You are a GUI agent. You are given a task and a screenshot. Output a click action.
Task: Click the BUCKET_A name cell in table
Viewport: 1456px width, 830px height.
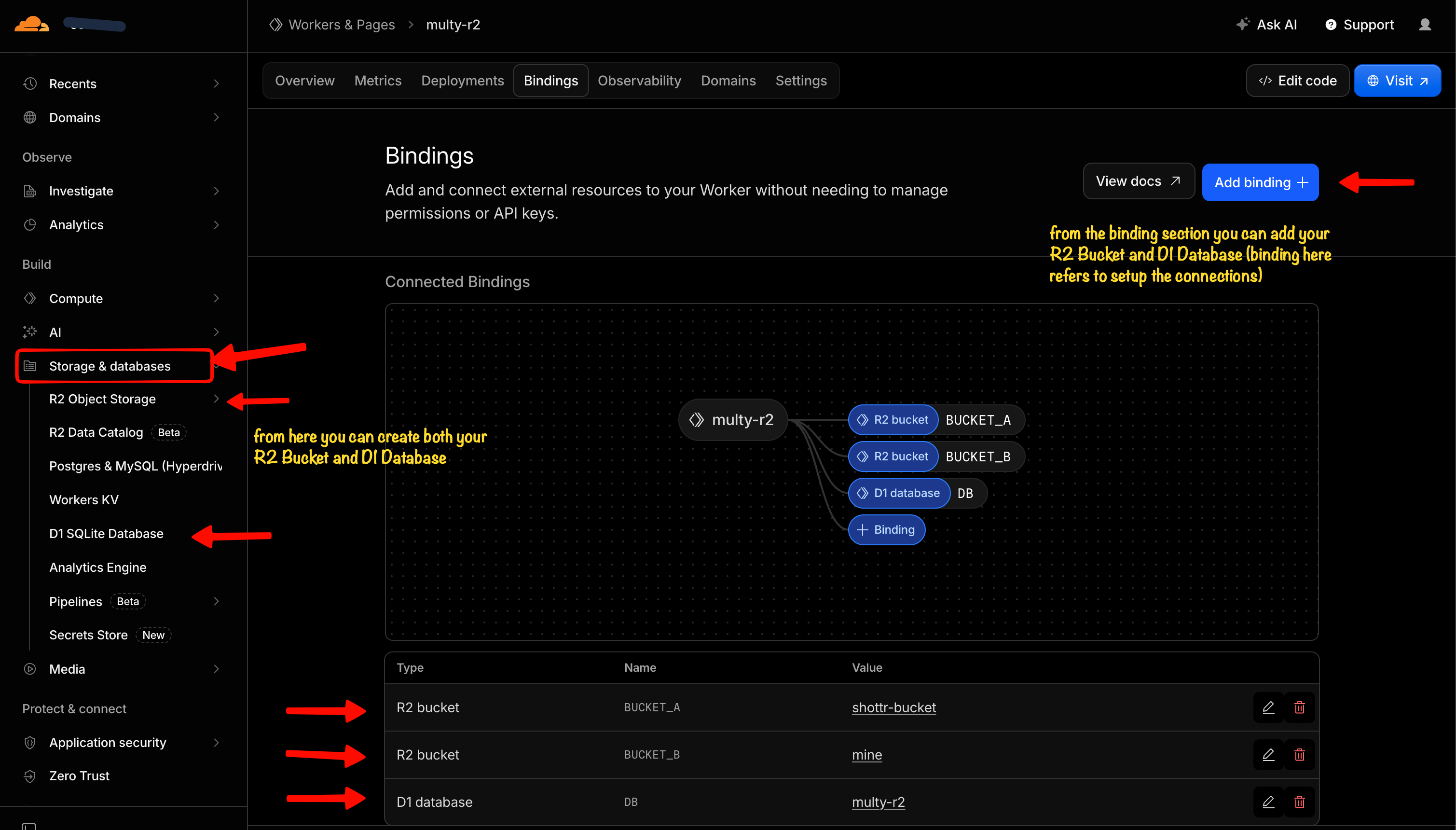pyautogui.click(x=652, y=707)
